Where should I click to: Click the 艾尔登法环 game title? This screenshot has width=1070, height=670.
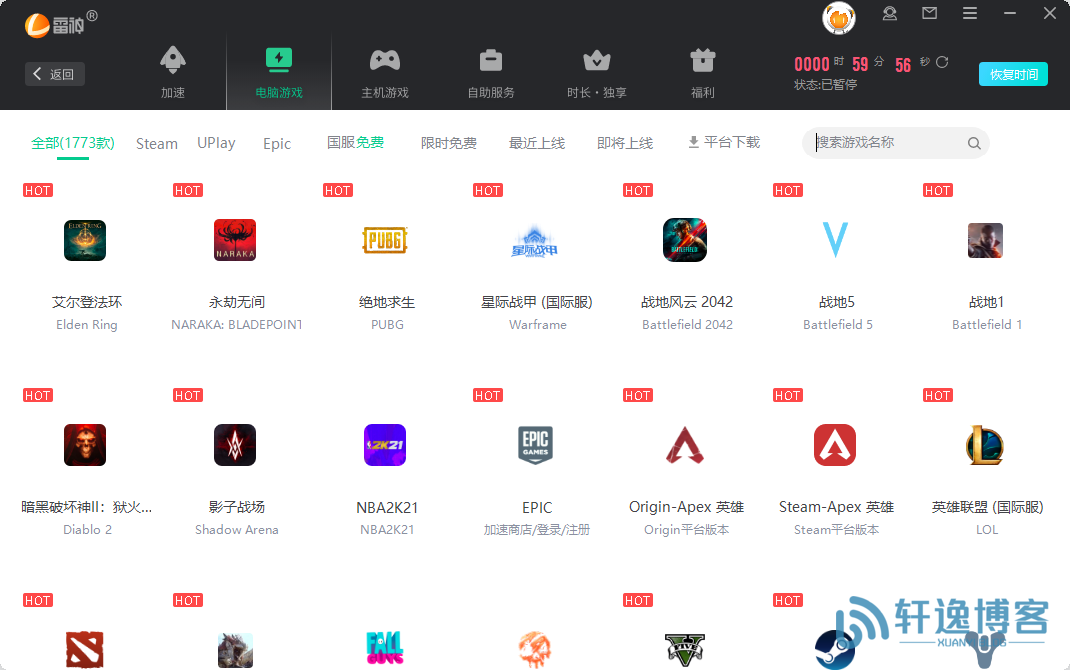click(x=87, y=302)
